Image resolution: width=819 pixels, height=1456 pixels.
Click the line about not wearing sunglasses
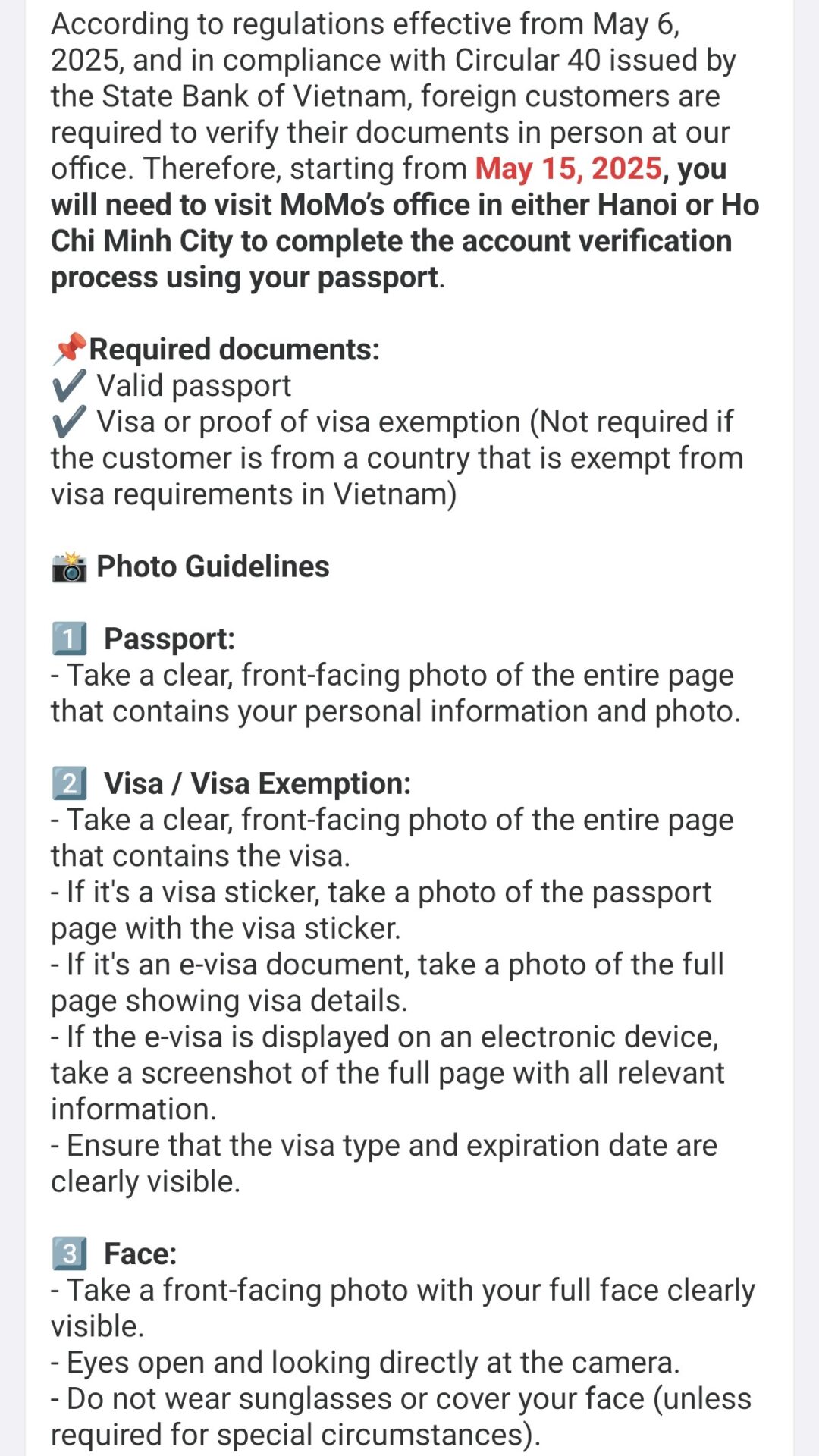pyautogui.click(x=401, y=1417)
